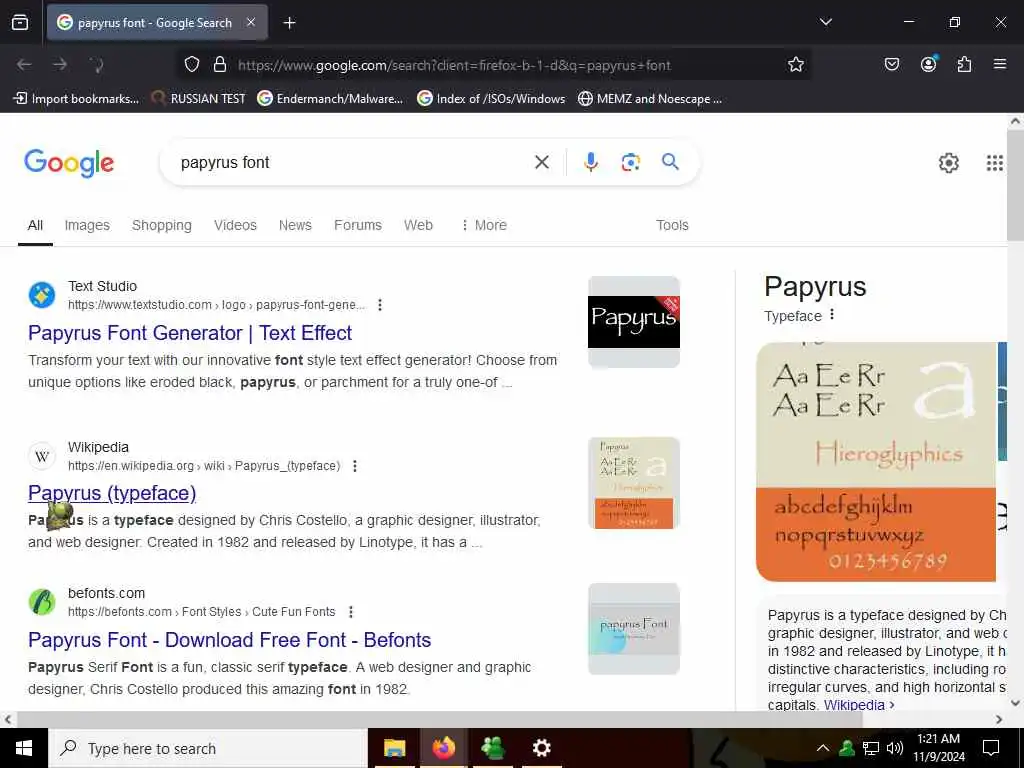Go to the Google homepage logo
The image size is (1024, 768).
(69, 163)
